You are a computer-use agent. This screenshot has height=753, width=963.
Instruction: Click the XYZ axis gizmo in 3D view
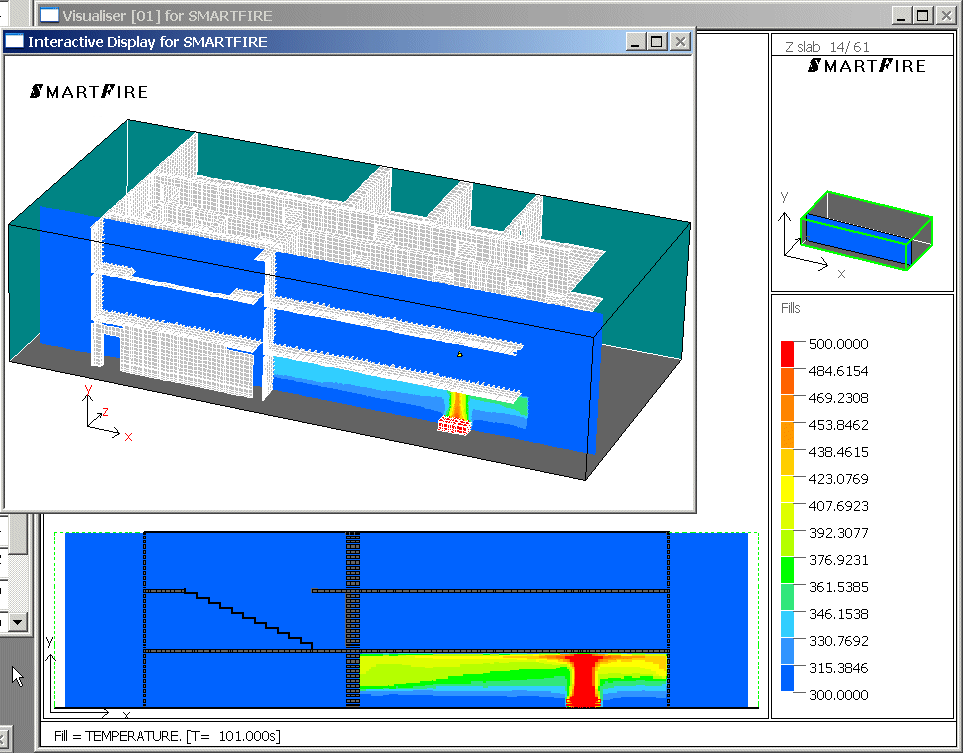[x=107, y=413]
